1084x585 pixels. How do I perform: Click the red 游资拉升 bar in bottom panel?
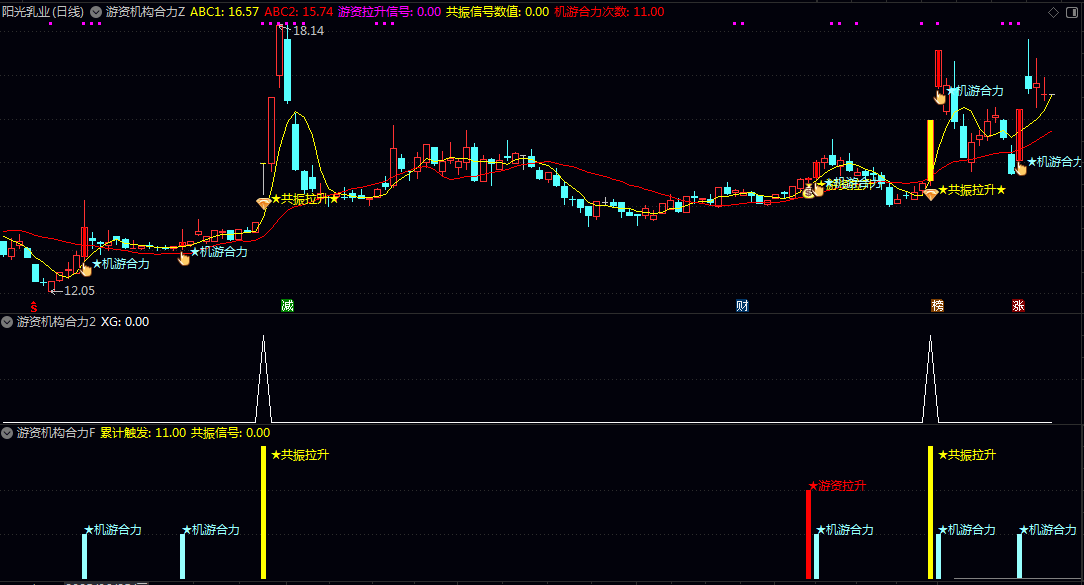pos(809,535)
